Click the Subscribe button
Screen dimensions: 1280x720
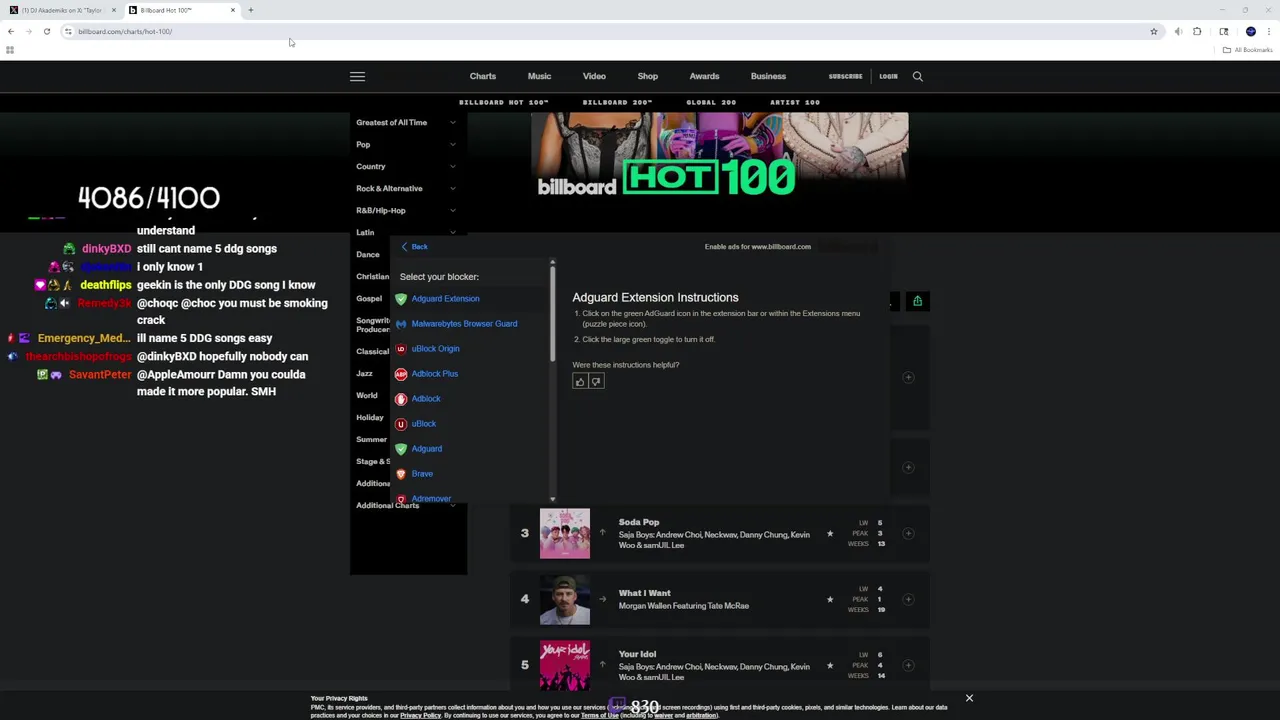845,76
